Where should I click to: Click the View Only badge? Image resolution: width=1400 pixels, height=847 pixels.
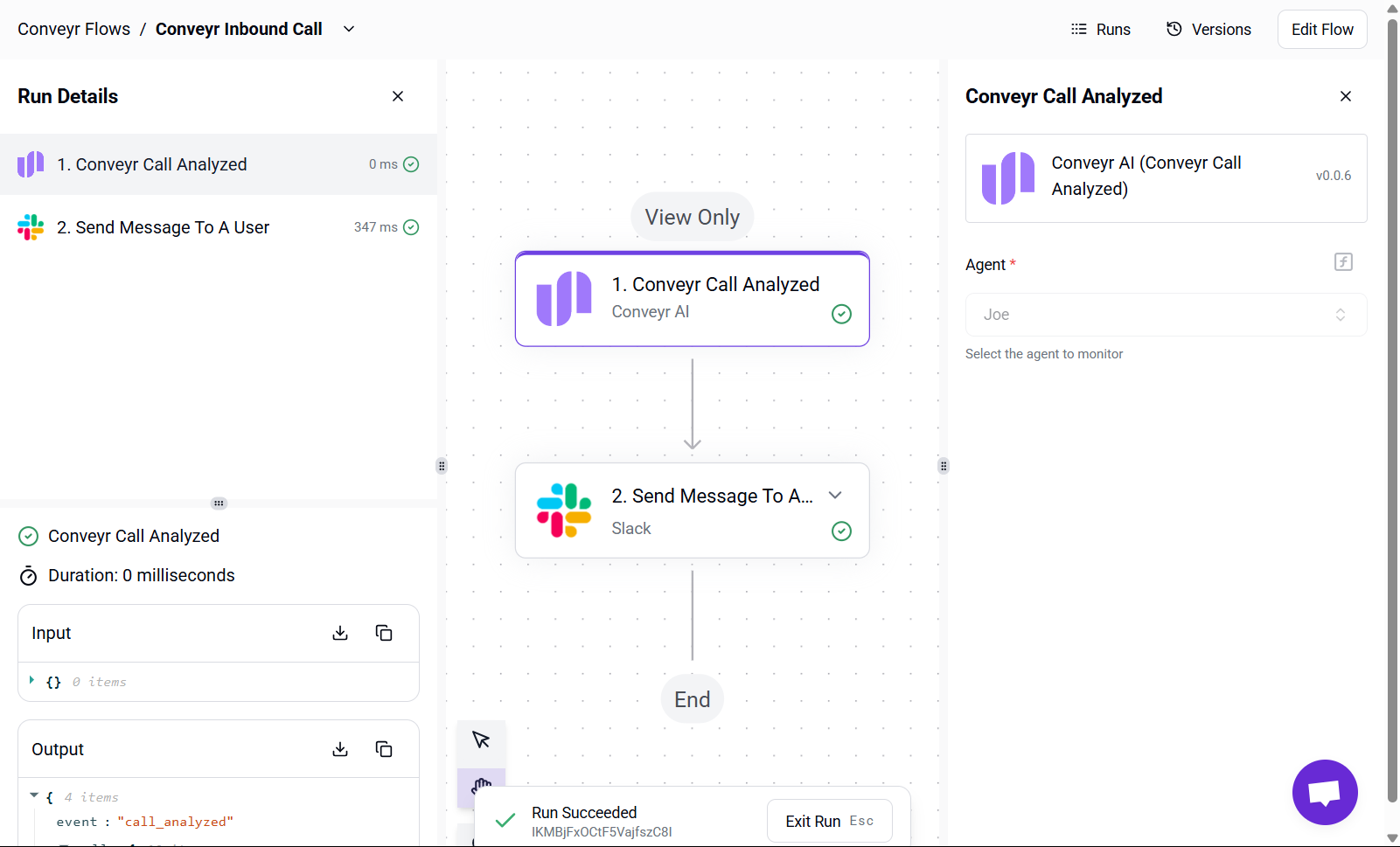[x=693, y=217]
